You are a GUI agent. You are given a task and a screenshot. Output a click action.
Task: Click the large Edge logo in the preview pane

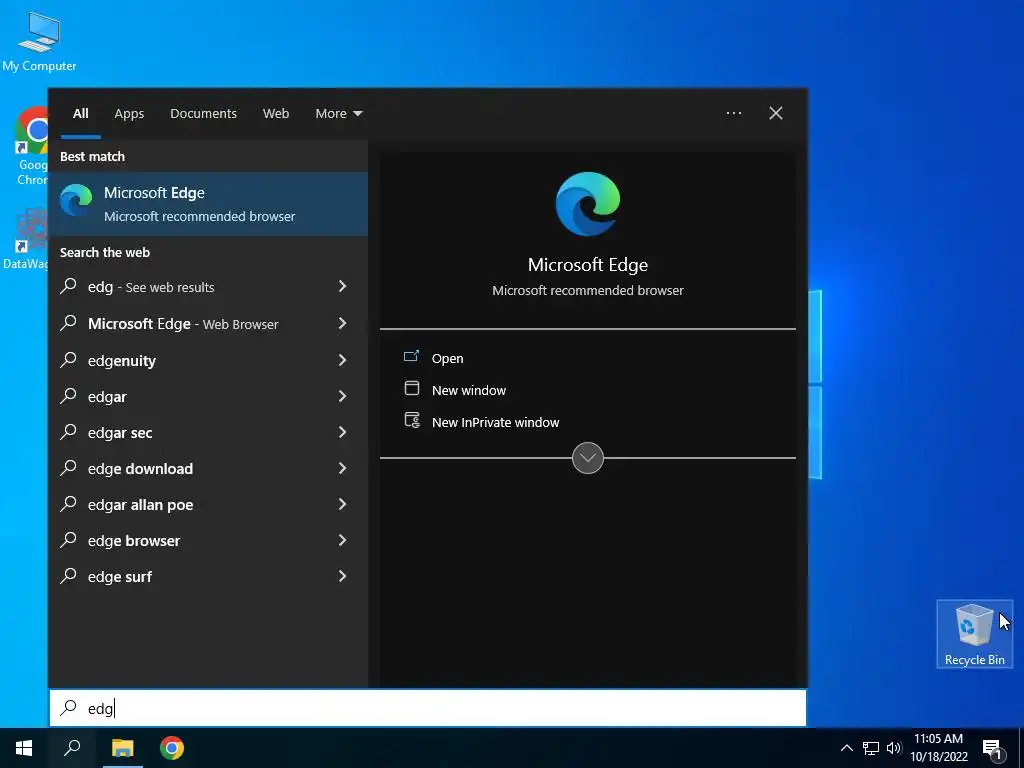588,204
